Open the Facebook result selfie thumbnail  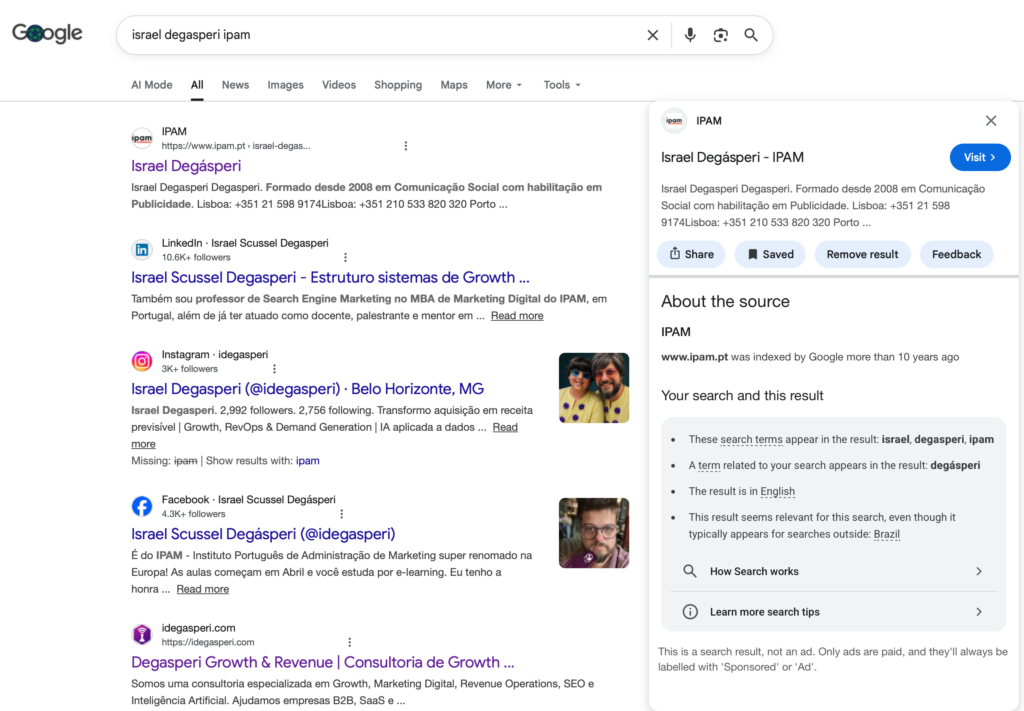(594, 533)
